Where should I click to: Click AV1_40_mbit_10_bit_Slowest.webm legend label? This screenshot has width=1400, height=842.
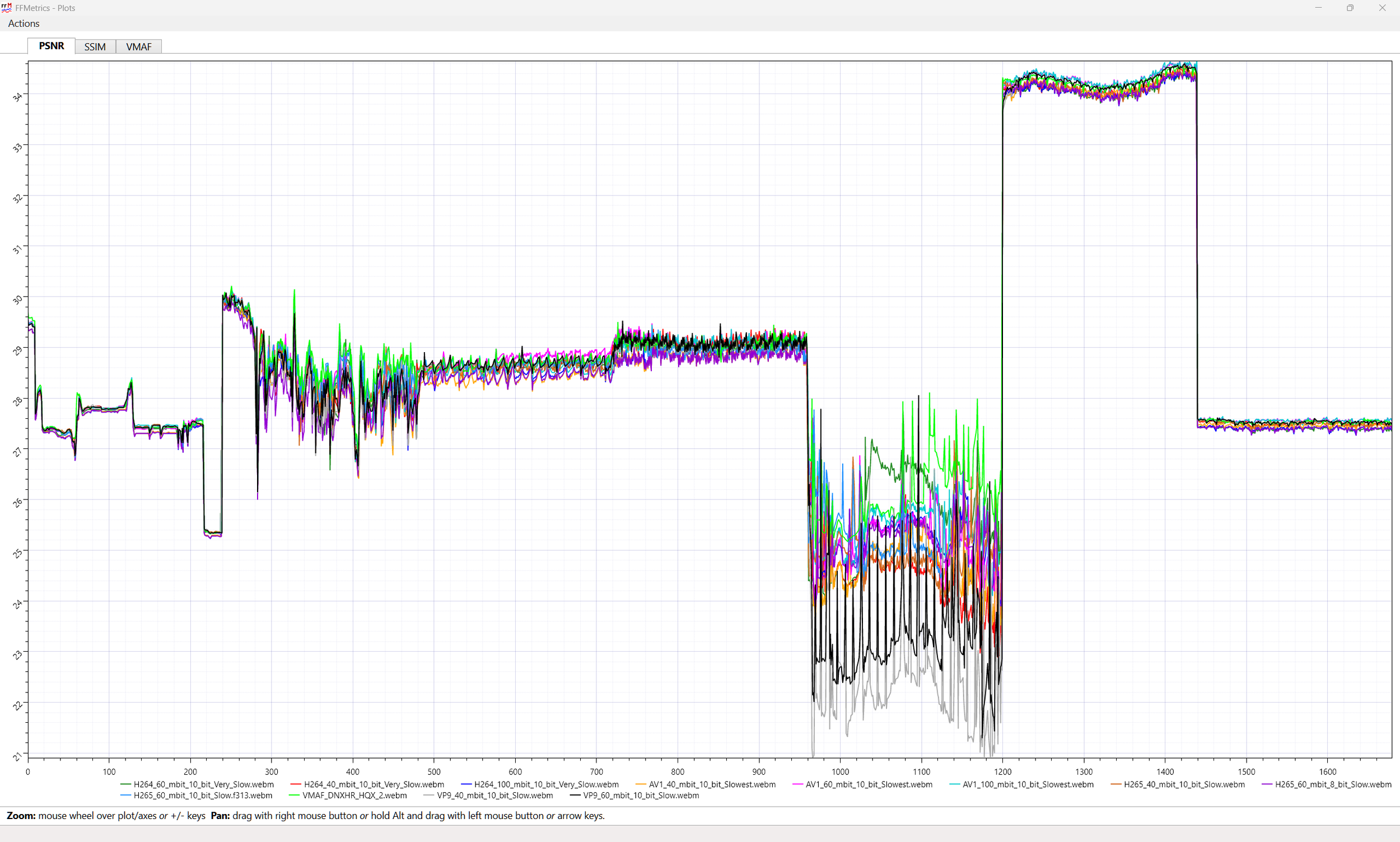pyautogui.click(x=712, y=784)
